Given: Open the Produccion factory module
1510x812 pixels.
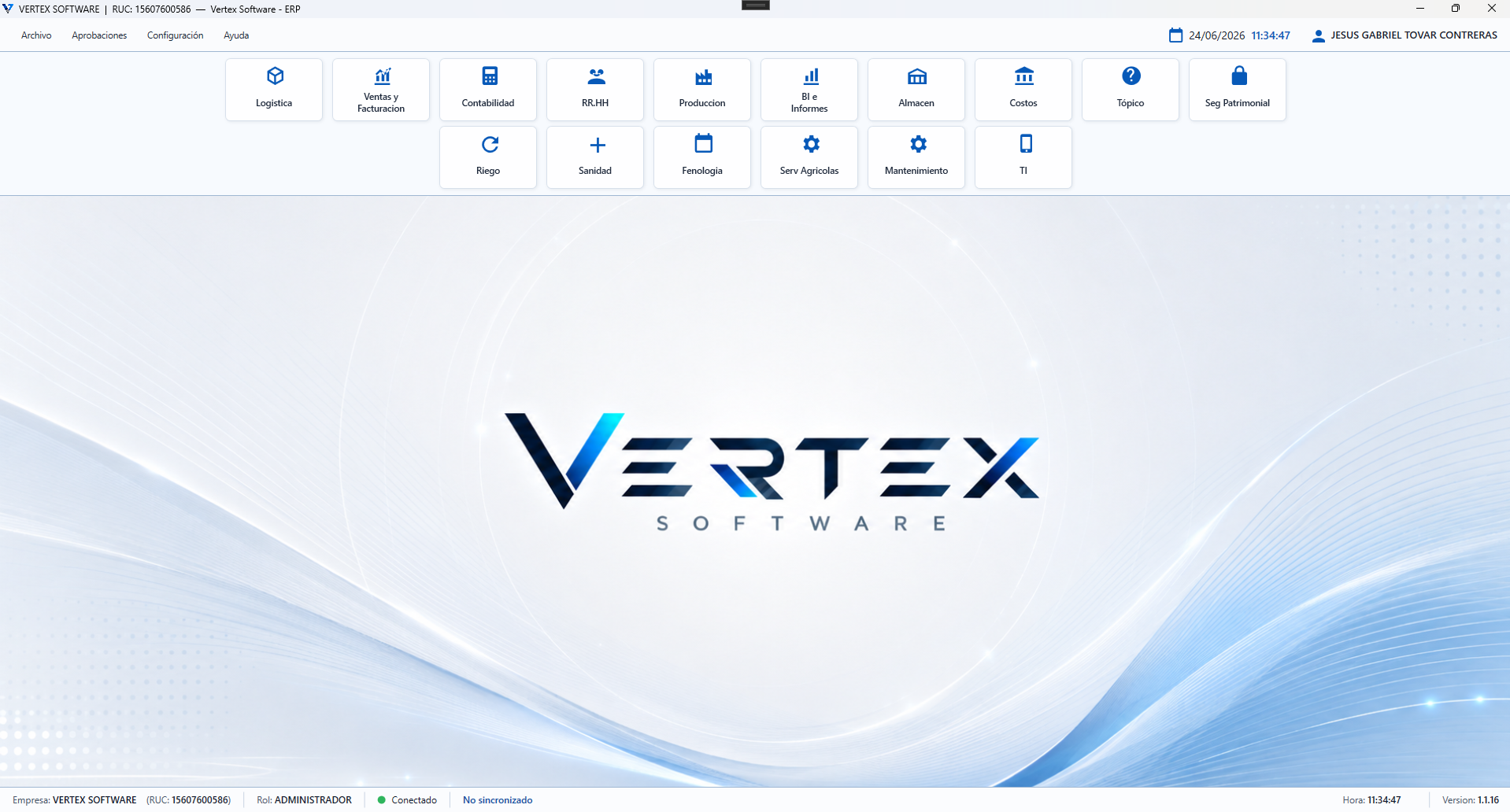Looking at the screenshot, I should pos(702,90).
